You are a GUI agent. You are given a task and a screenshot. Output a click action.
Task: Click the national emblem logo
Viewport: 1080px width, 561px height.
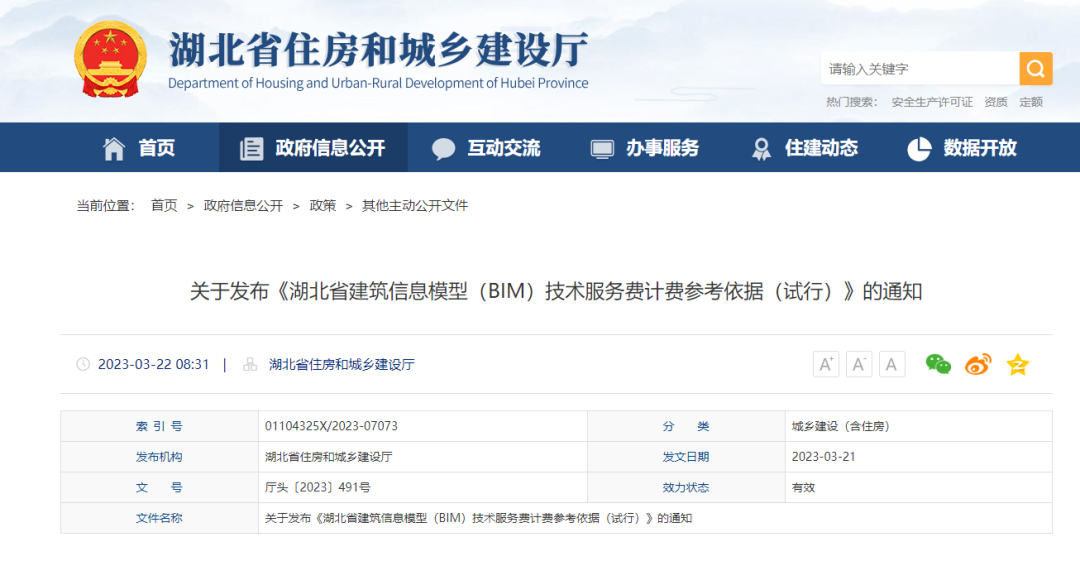110,58
